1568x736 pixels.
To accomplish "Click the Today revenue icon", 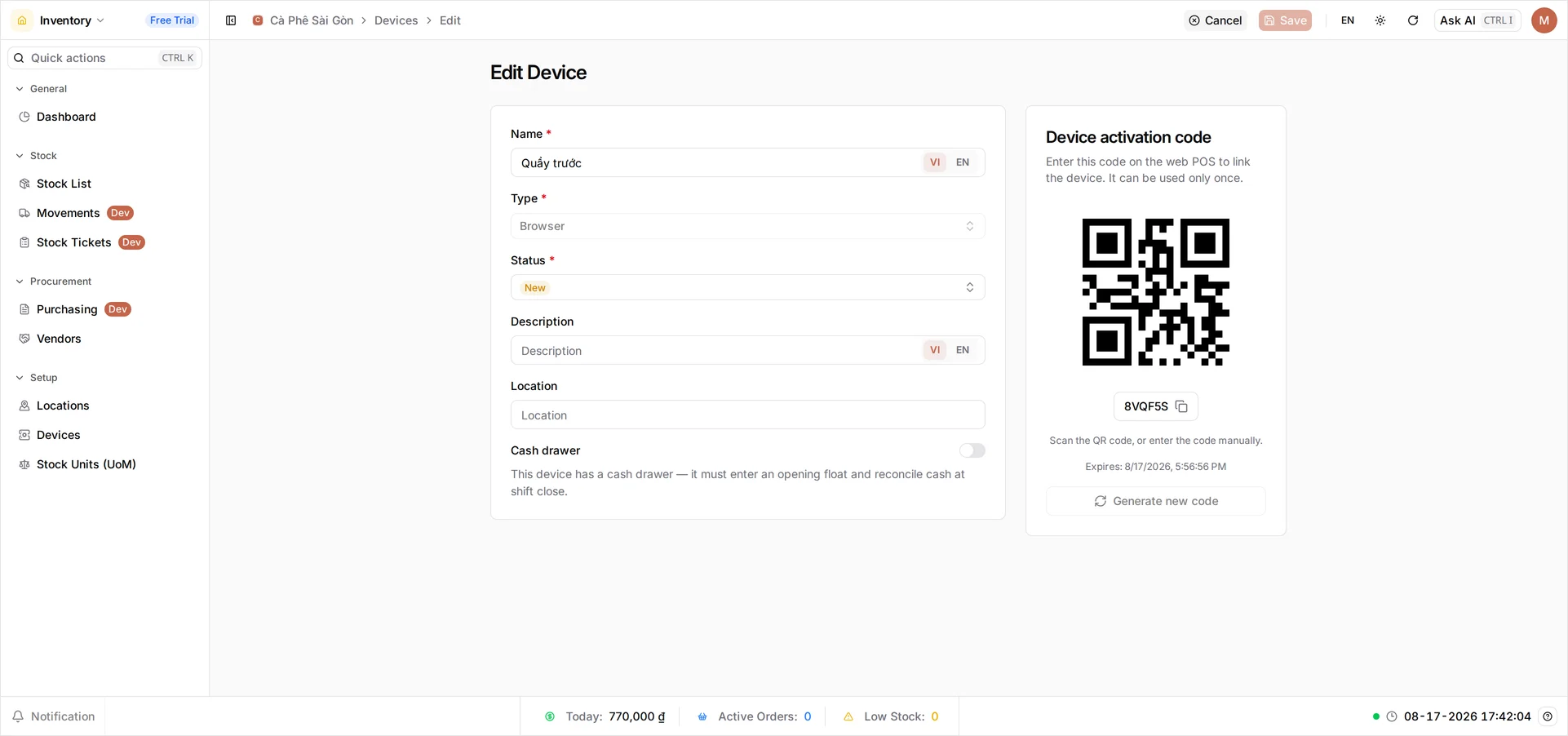I will click(550, 716).
